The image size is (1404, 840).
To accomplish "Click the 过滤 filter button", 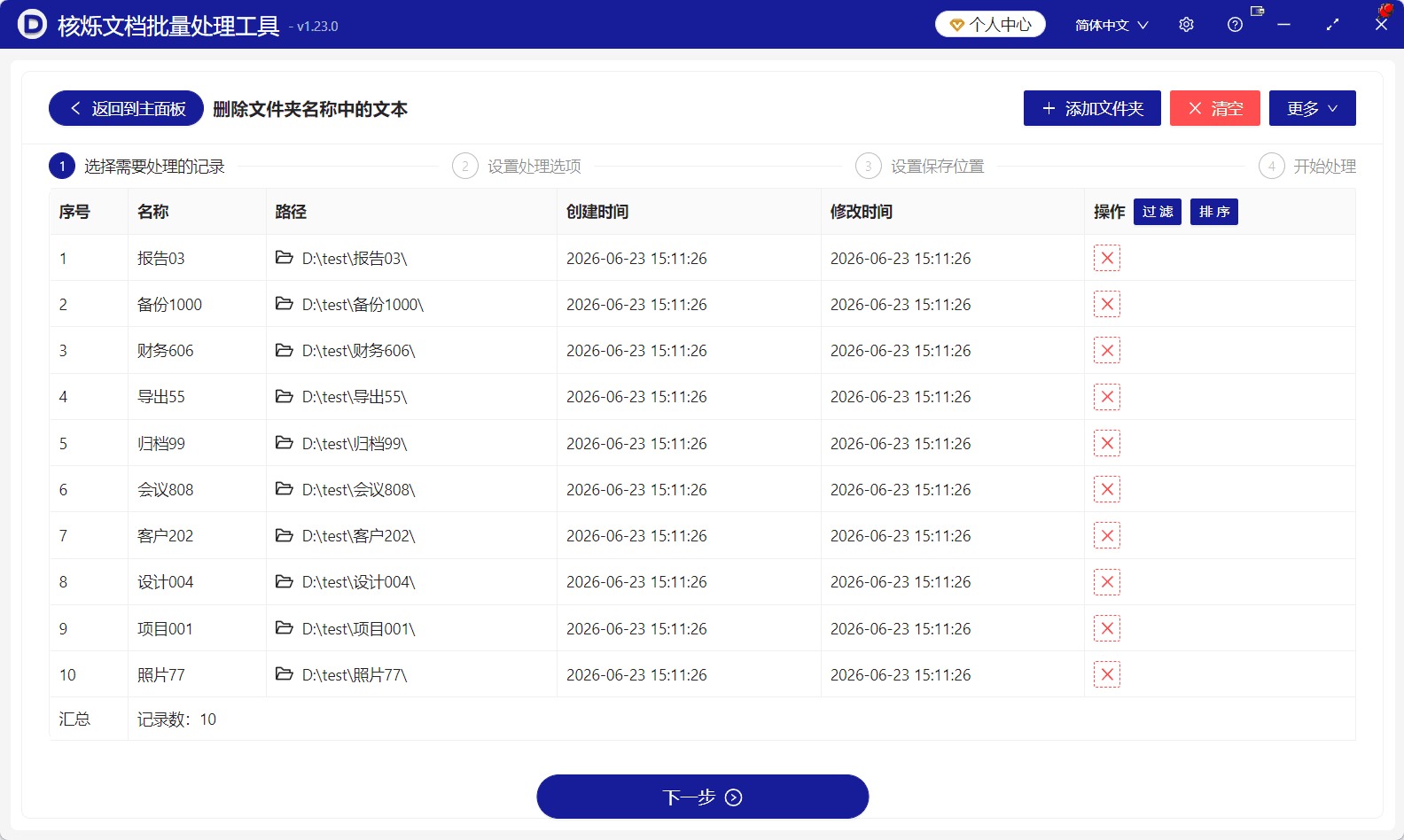I will tap(1158, 212).
